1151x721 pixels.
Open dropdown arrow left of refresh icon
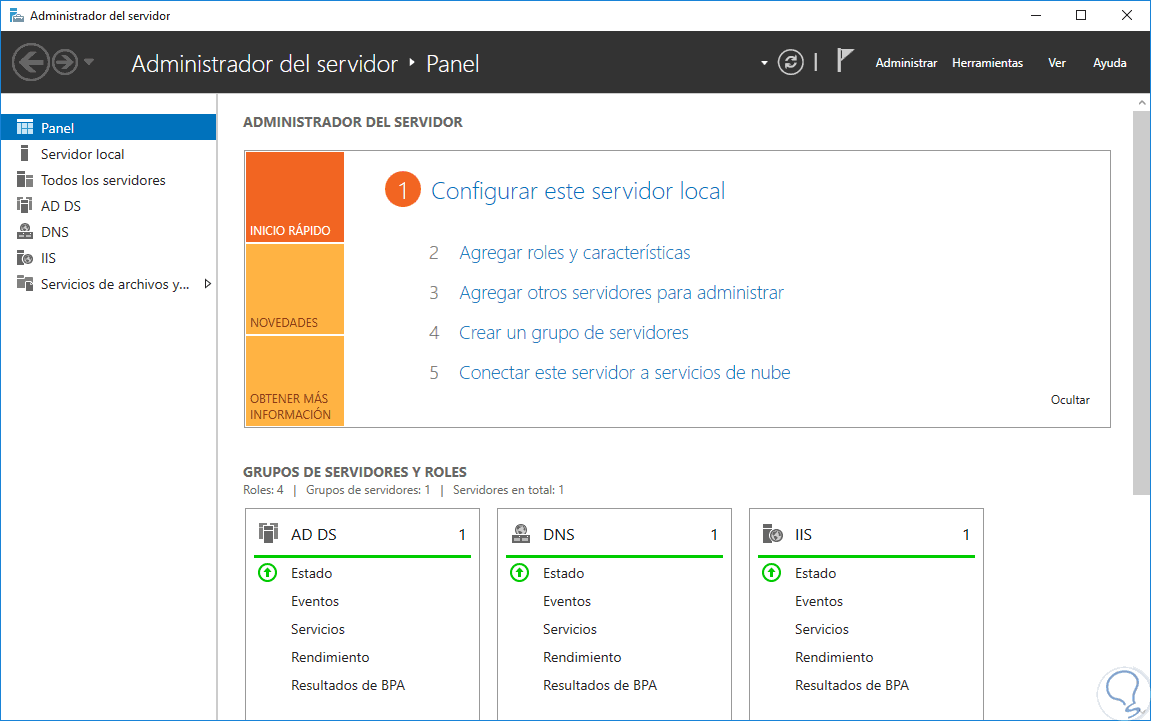[764, 63]
